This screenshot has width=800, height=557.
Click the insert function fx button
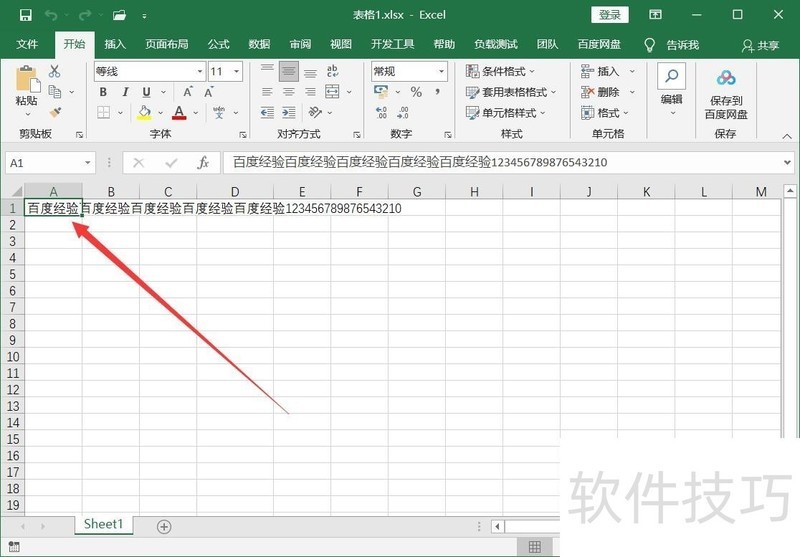[x=203, y=163]
